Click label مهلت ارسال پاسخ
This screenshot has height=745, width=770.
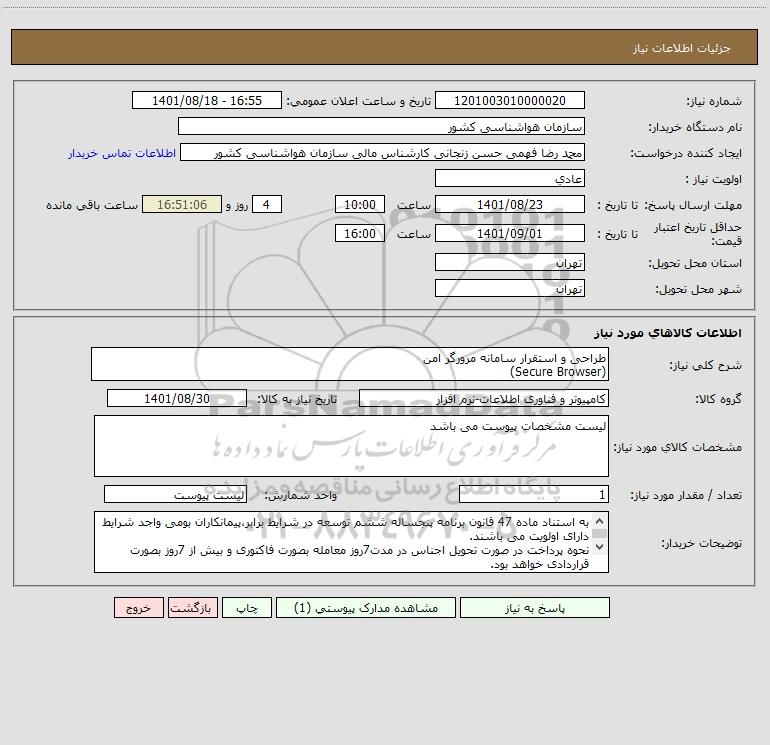click(x=693, y=205)
